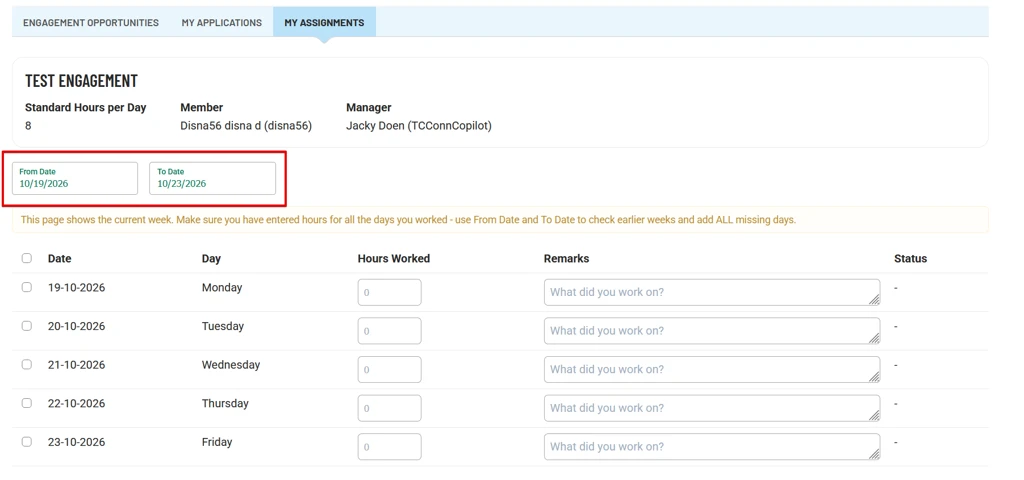Image resolution: width=1024 pixels, height=480 pixels.
Task: Switch to My Applications tab
Action: [x=221, y=22]
